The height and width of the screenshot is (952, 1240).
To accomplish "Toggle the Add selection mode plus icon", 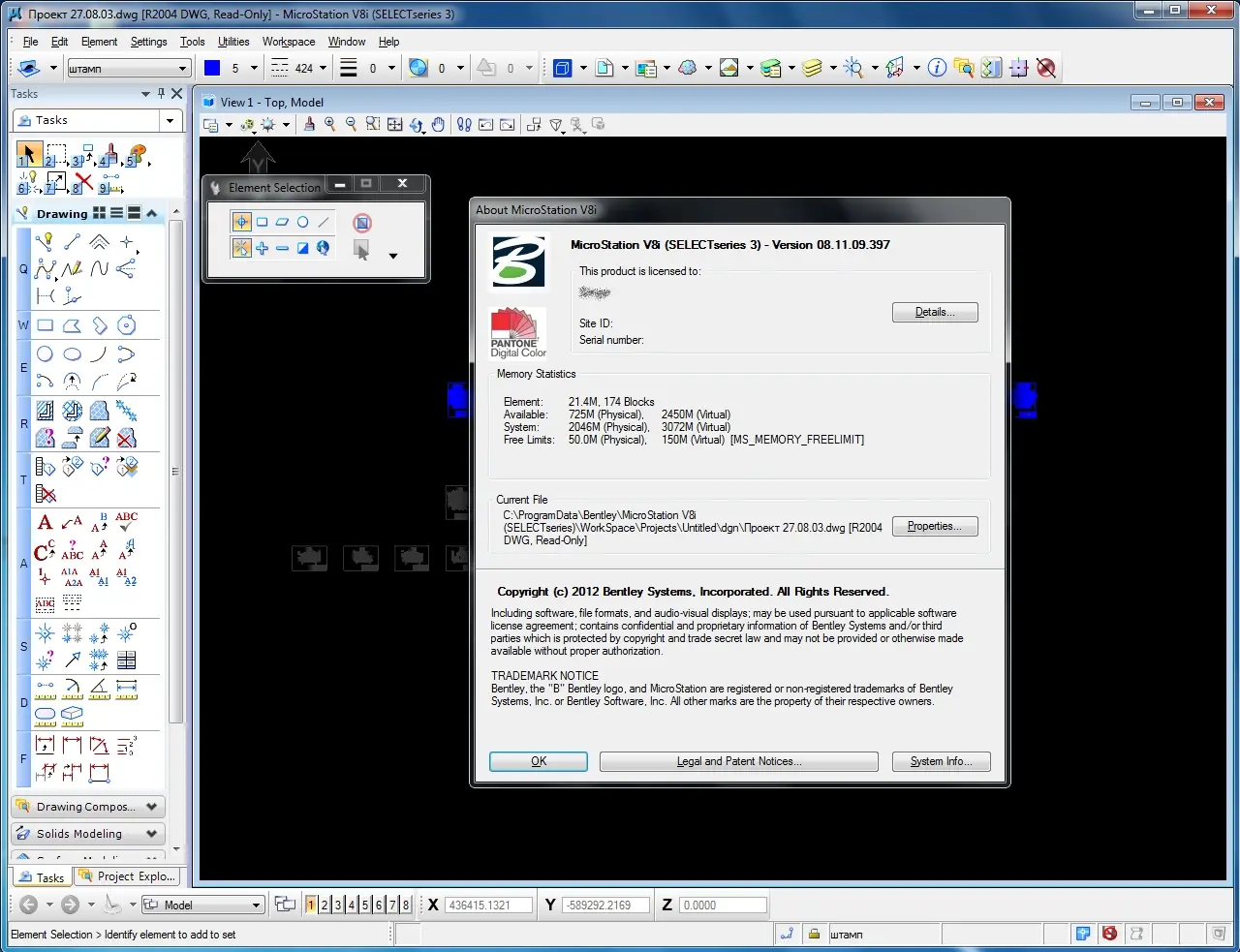I will pos(262,248).
